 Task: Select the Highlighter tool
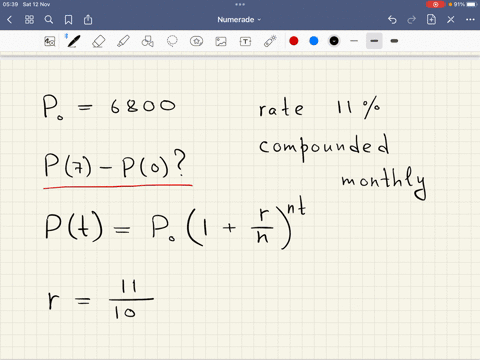click(x=123, y=41)
